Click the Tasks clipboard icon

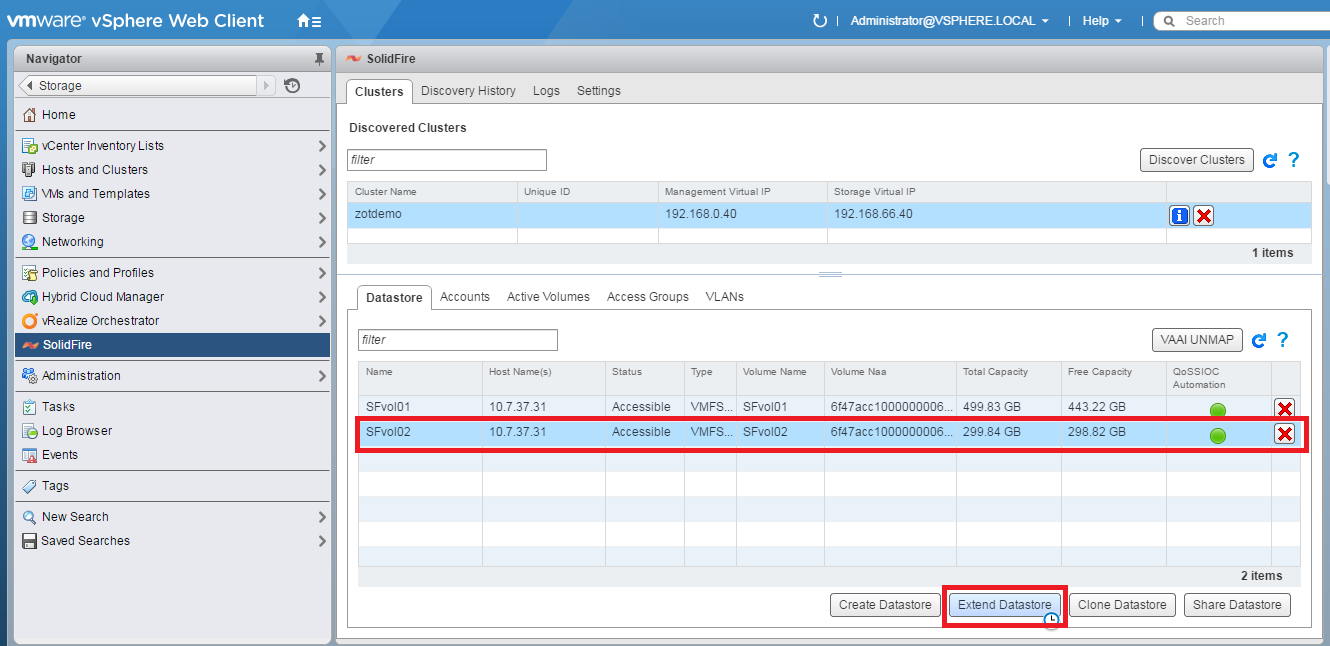pos(30,407)
